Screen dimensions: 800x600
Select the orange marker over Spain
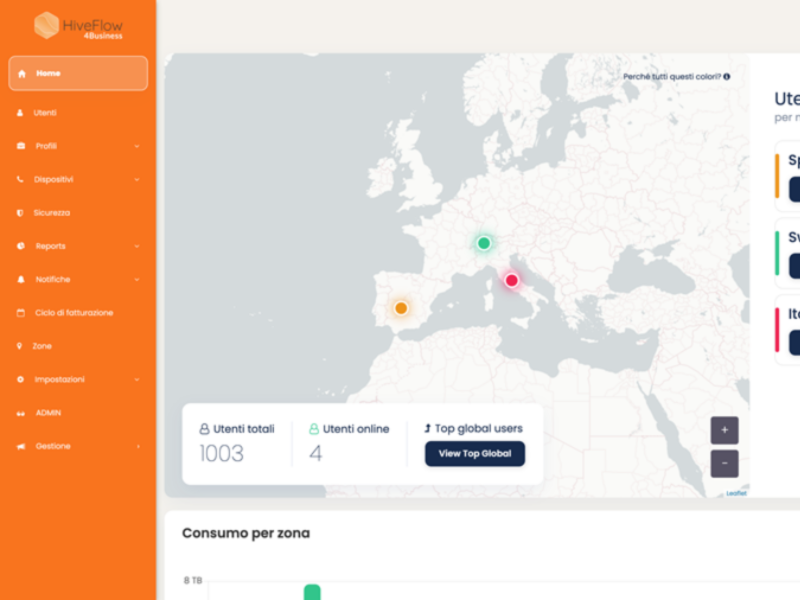coord(401,308)
